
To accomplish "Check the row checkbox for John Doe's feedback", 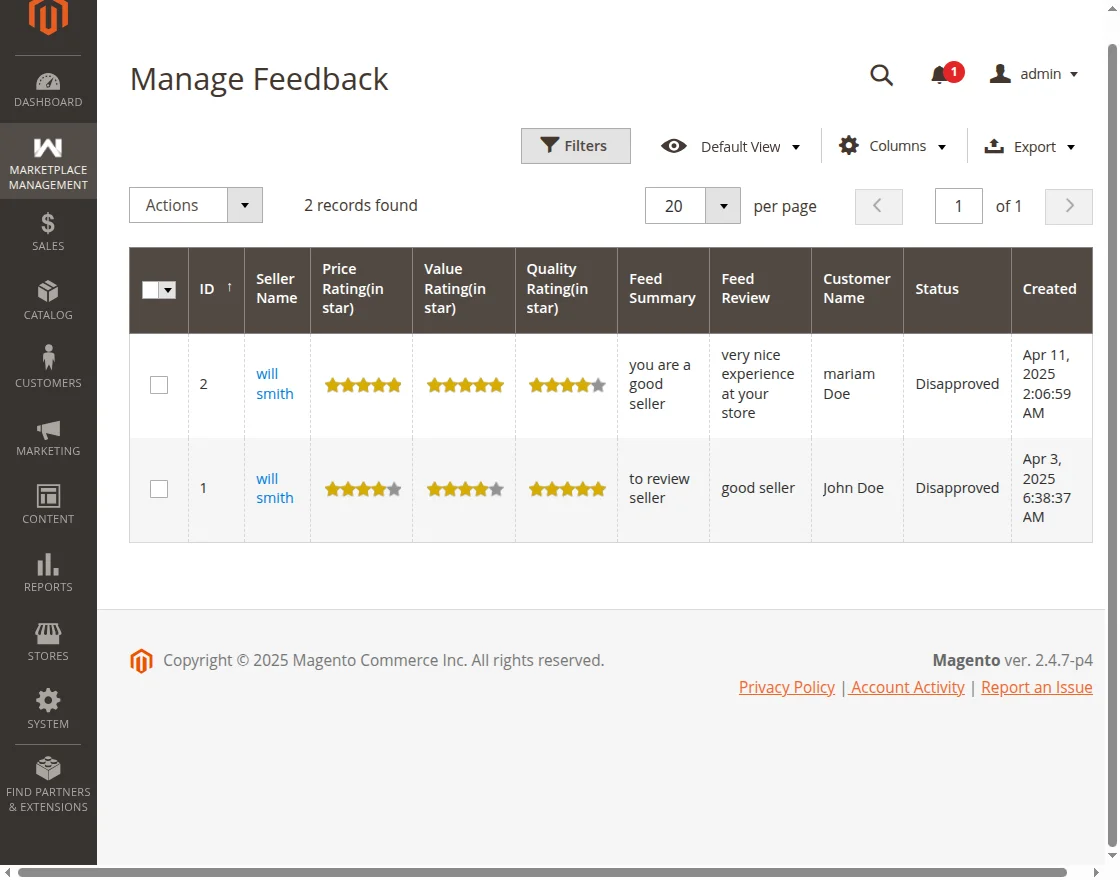I will [x=158, y=489].
